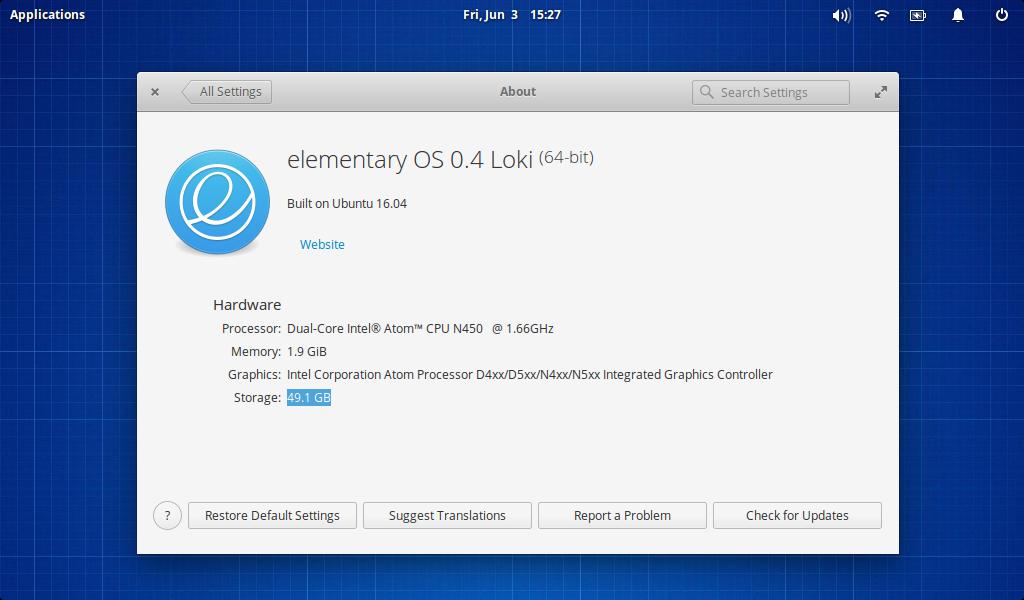Open the notifications bell indicator

pos(957,15)
